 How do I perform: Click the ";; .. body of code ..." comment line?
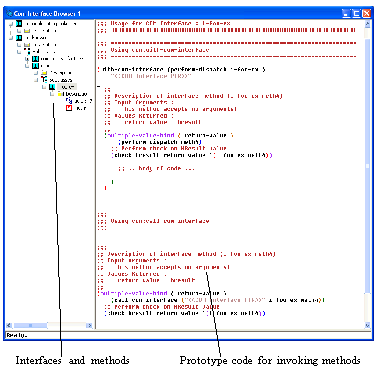pyautogui.click(x=156, y=168)
